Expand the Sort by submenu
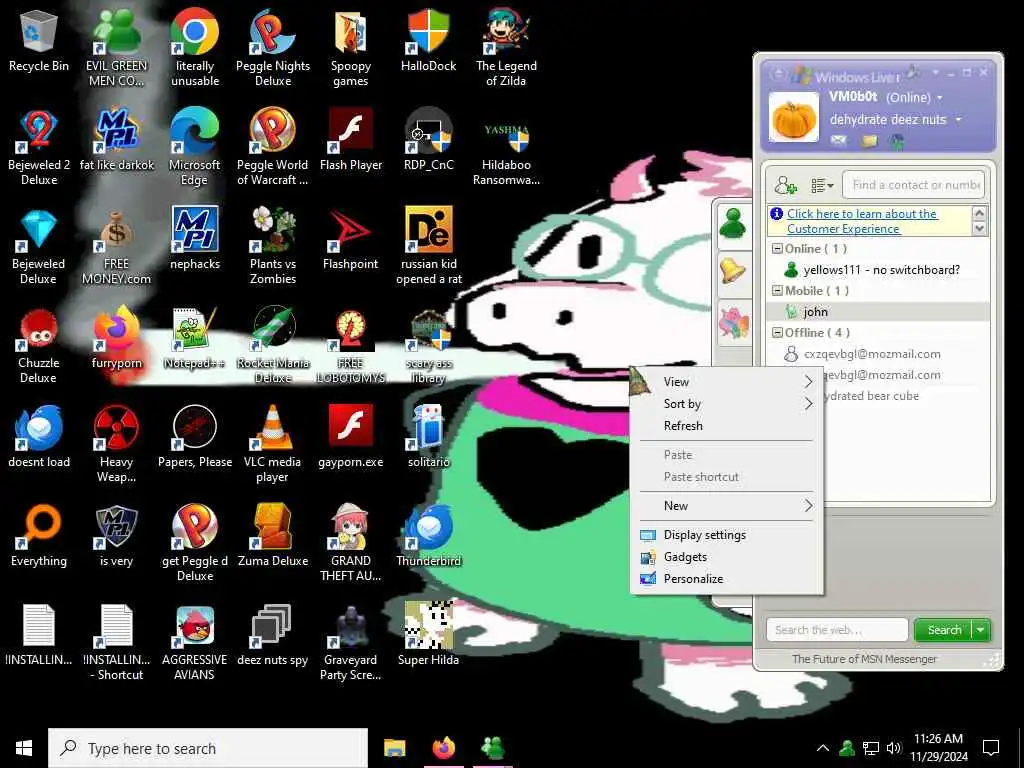The image size is (1024, 768). point(727,404)
